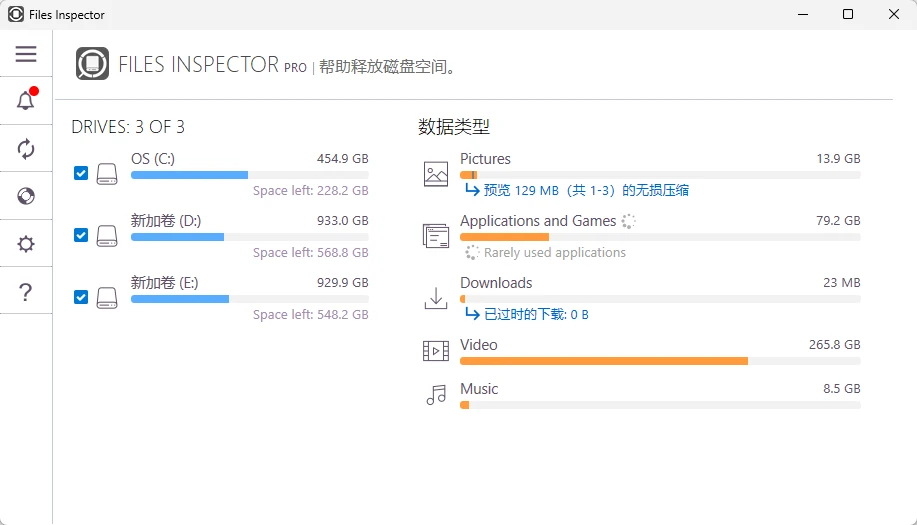Screen dimensions: 917x525
Task: Click the Music note icon
Action: tap(436, 395)
